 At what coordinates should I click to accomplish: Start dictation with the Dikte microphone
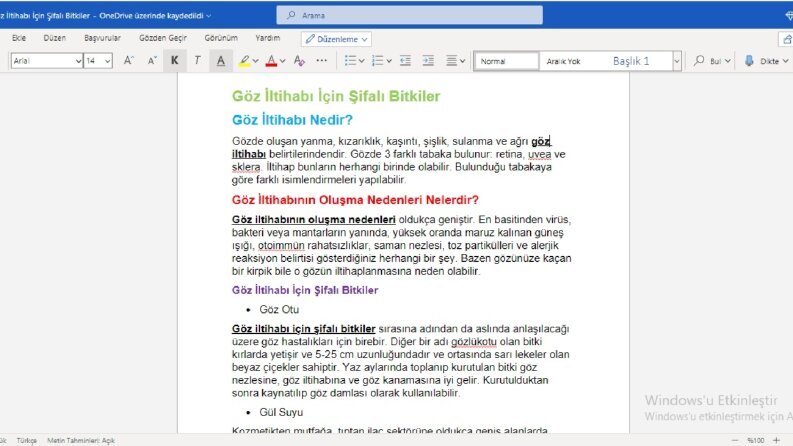pyautogui.click(x=749, y=61)
